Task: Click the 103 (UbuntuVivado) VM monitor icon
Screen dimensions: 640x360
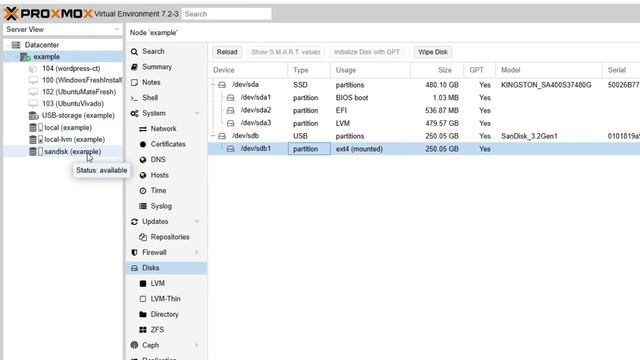Action: point(33,104)
